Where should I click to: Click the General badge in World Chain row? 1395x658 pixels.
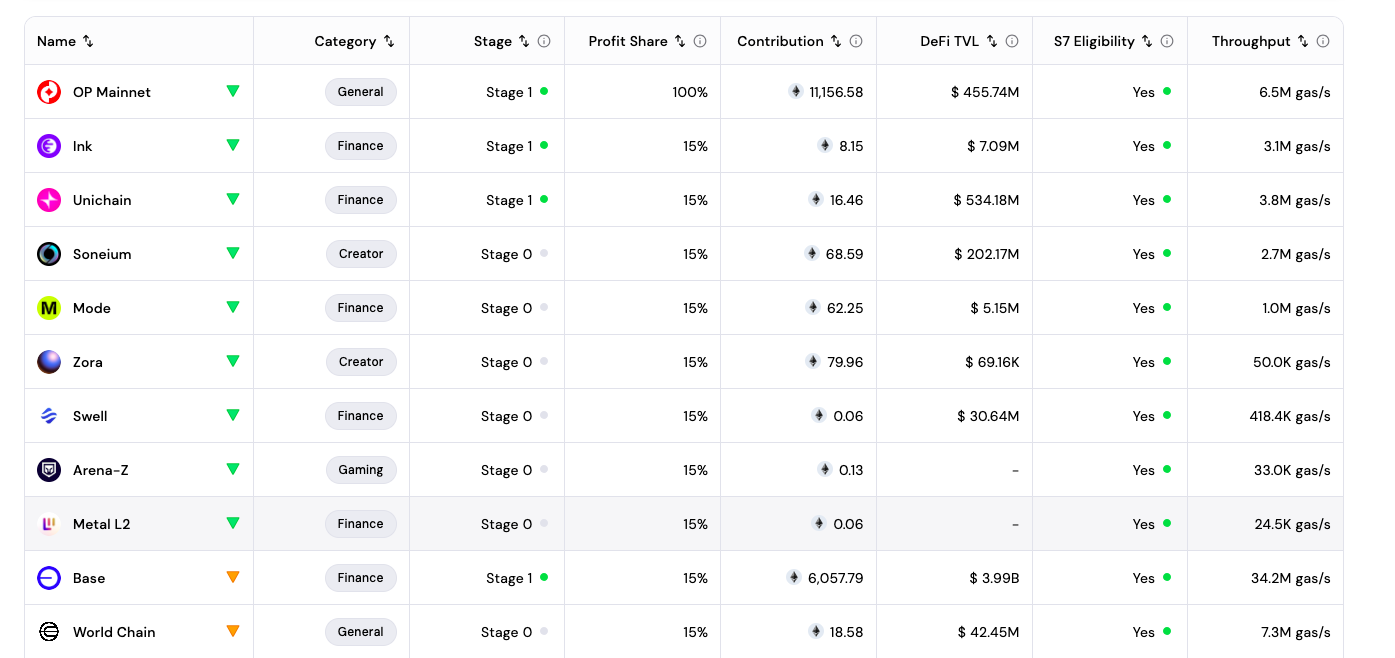tap(361, 632)
